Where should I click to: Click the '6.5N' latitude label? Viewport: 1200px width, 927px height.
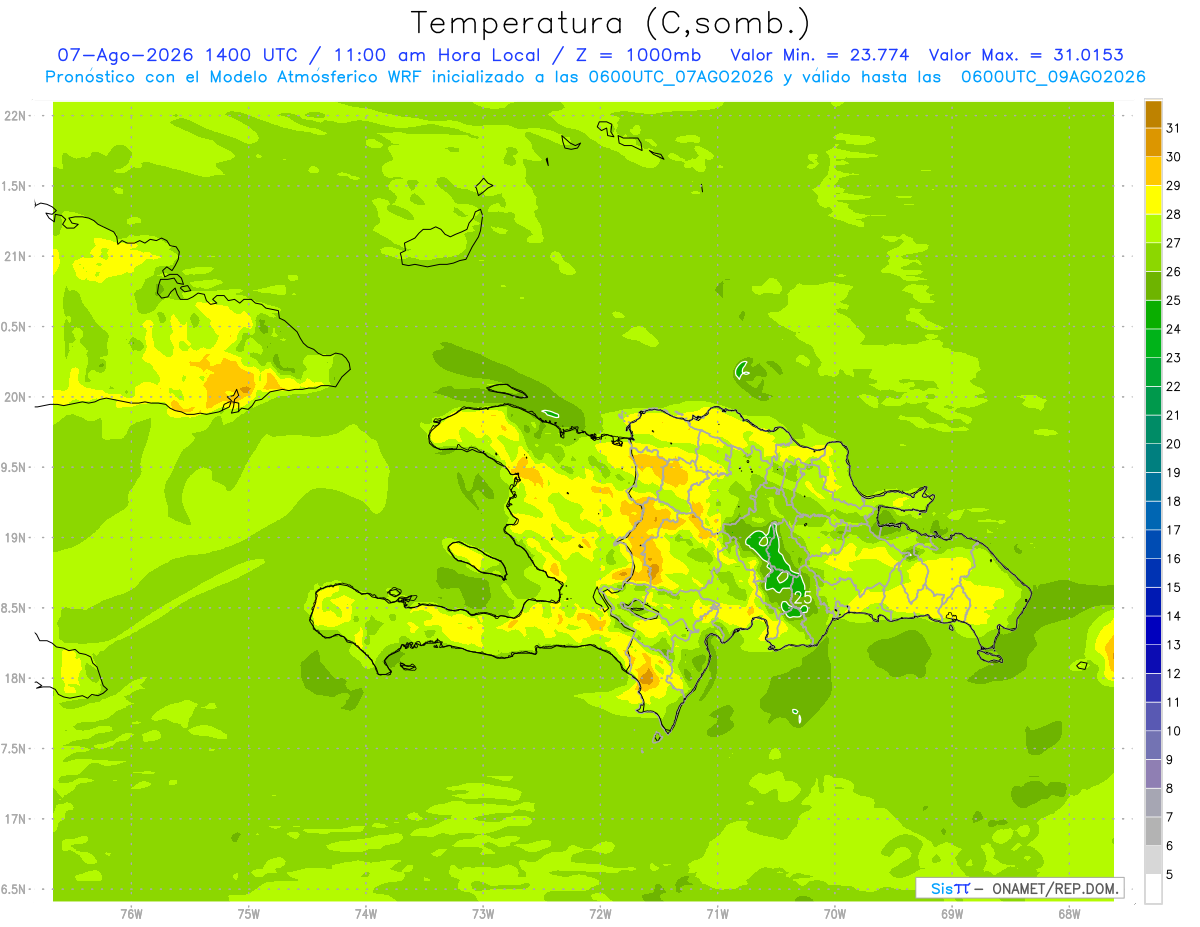[15, 889]
